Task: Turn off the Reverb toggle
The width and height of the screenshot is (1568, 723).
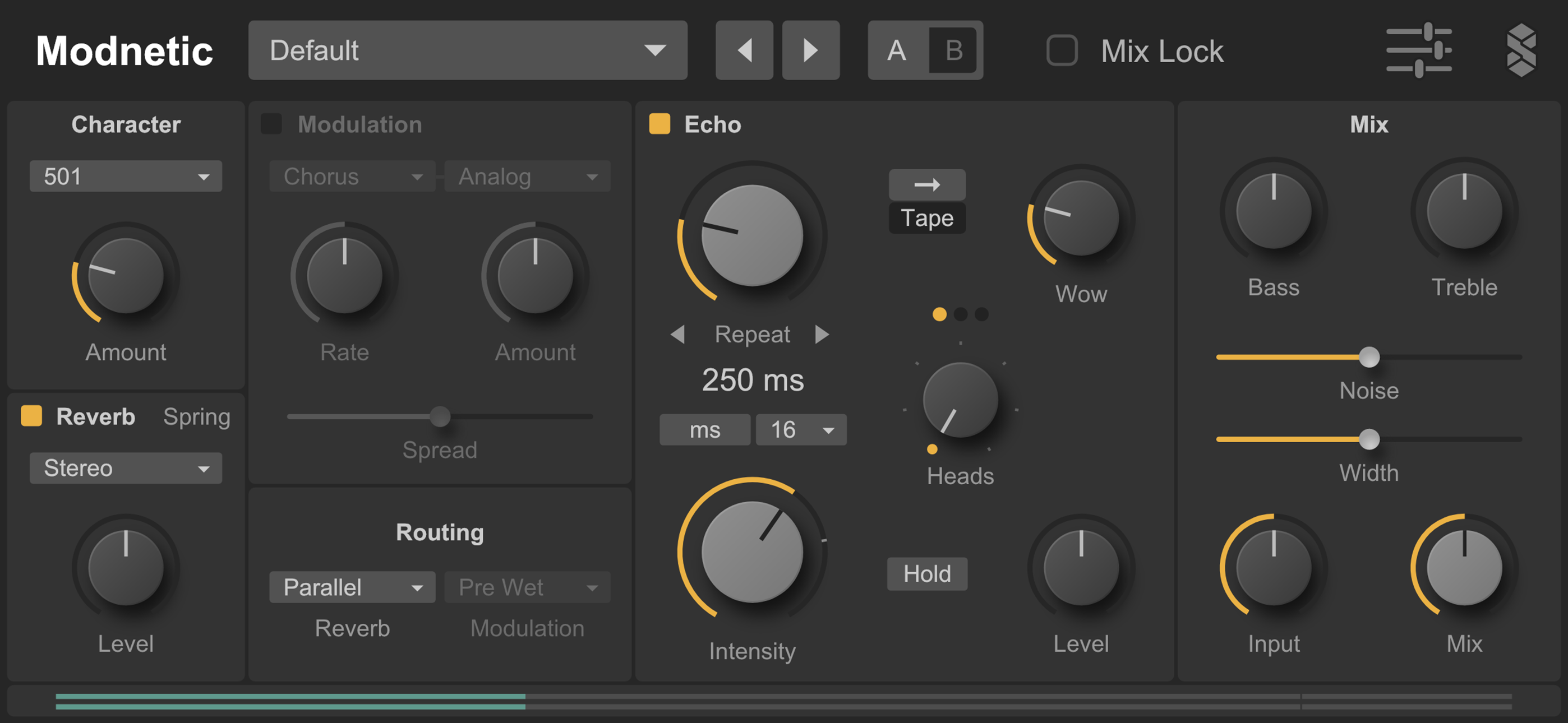Action: point(31,416)
